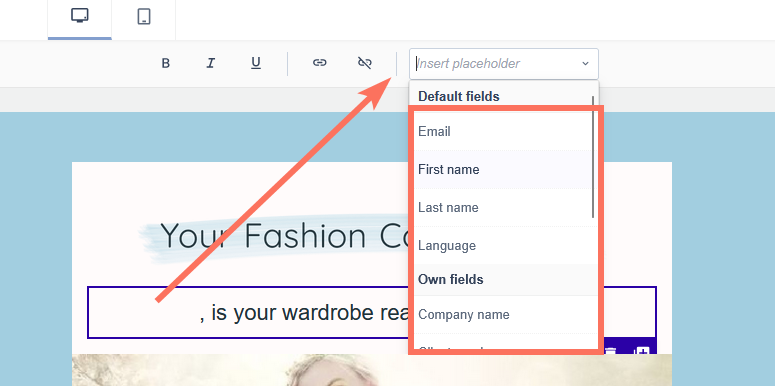Duplicate the selected text block

[x=642, y=351]
